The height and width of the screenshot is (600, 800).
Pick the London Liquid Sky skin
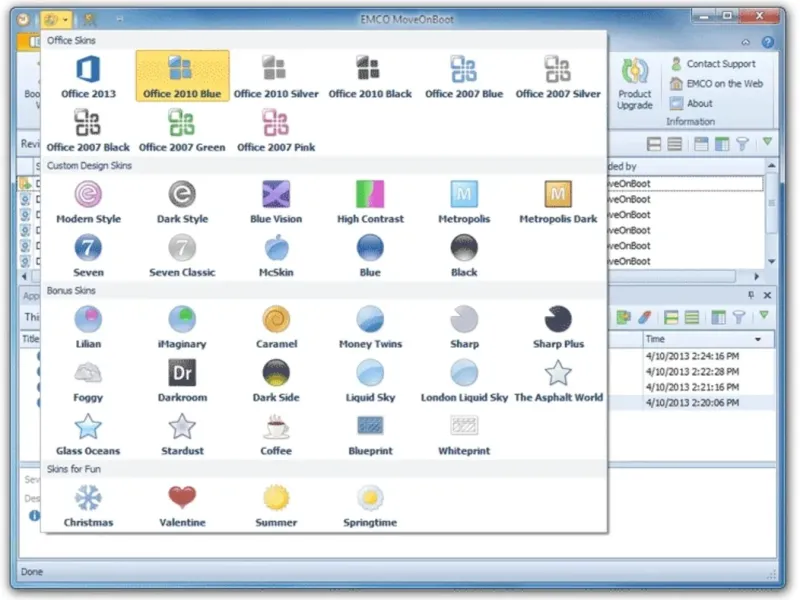(x=464, y=380)
